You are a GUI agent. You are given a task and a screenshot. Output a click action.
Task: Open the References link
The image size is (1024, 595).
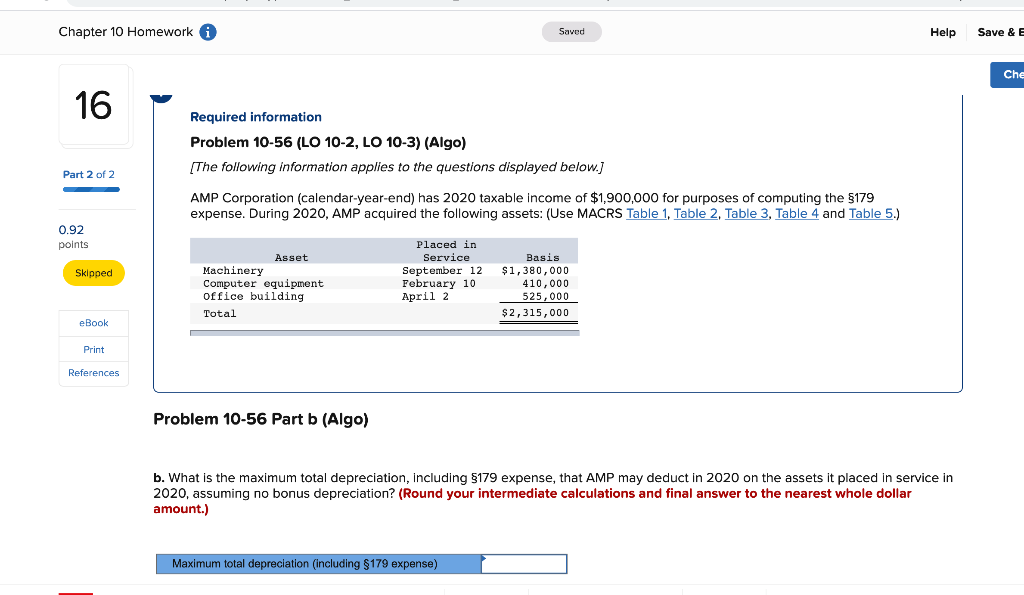pyautogui.click(x=93, y=373)
